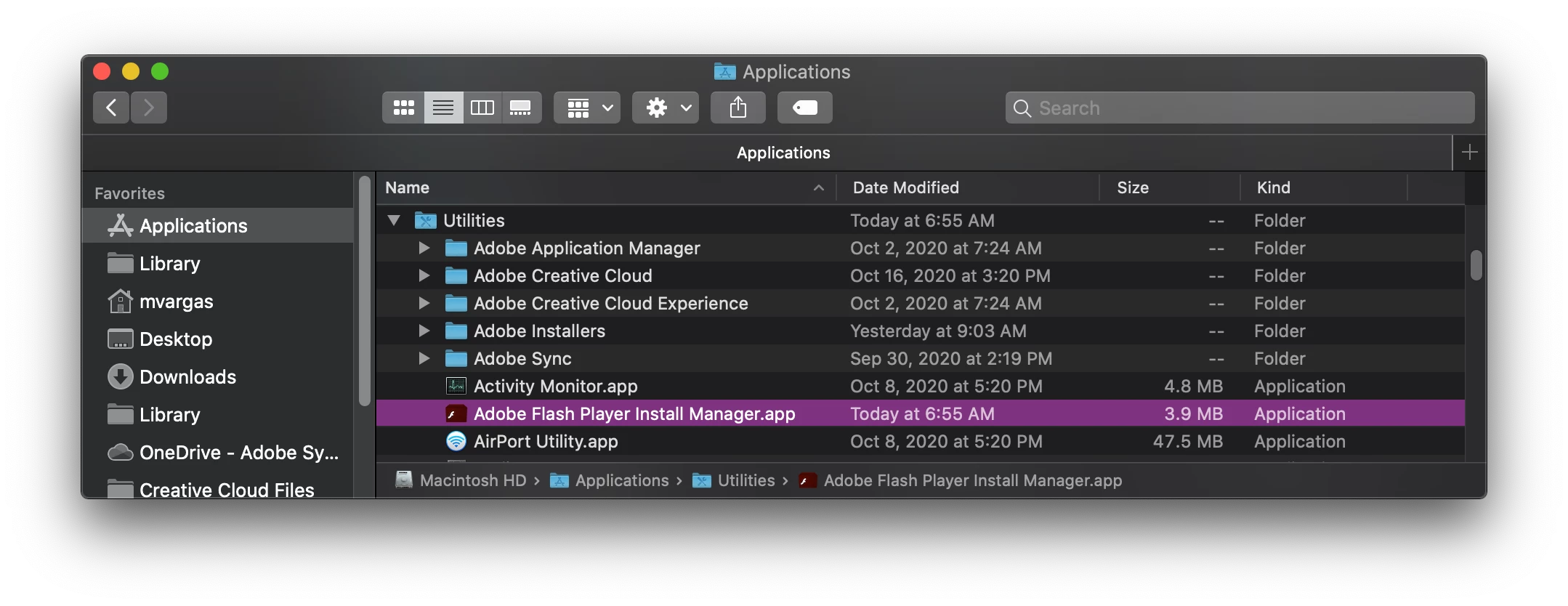1568x606 pixels.
Task: Switch to list view
Action: coord(443,108)
